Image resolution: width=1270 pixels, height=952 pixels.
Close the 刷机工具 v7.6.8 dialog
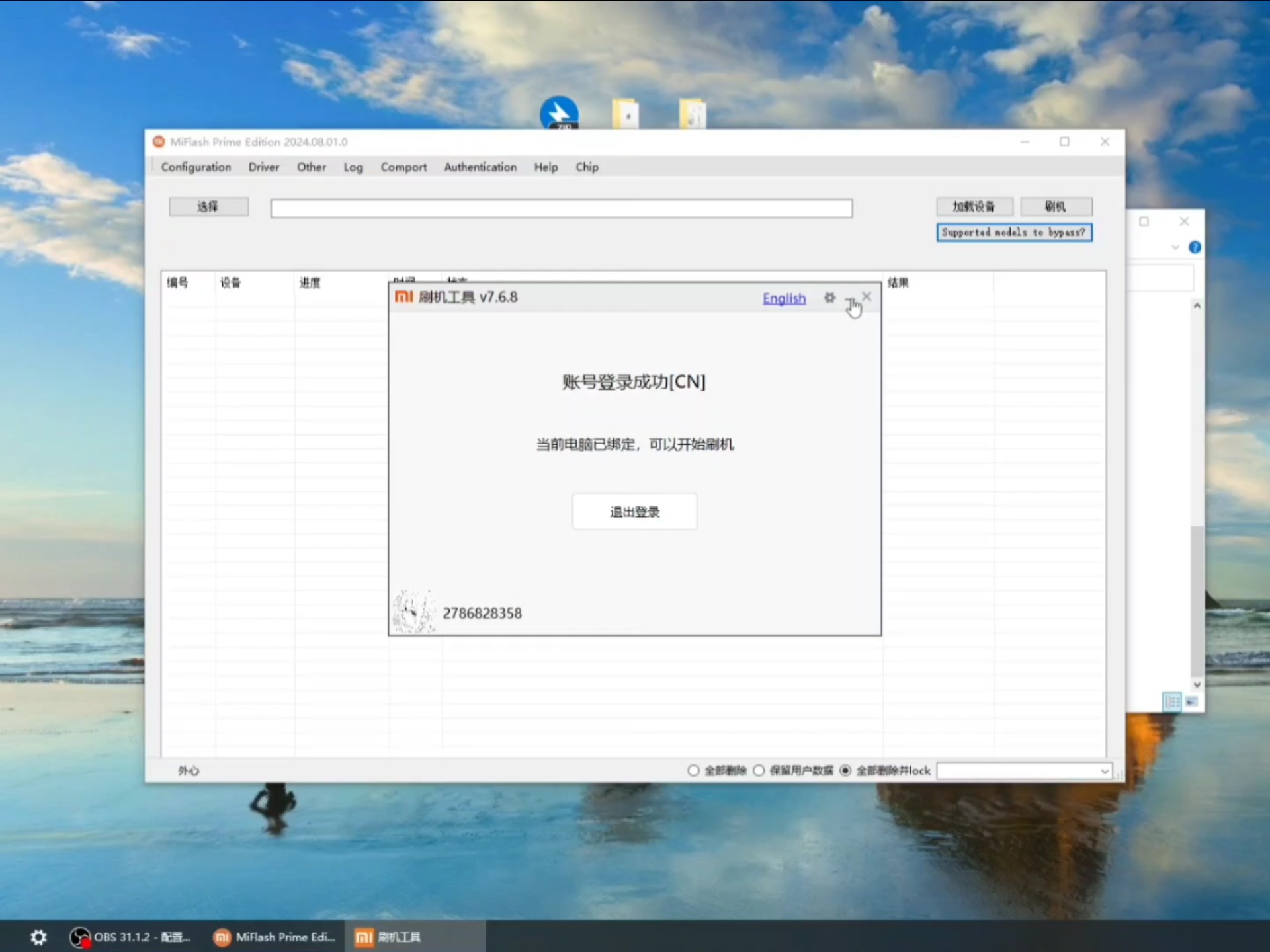pyautogui.click(x=867, y=296)
